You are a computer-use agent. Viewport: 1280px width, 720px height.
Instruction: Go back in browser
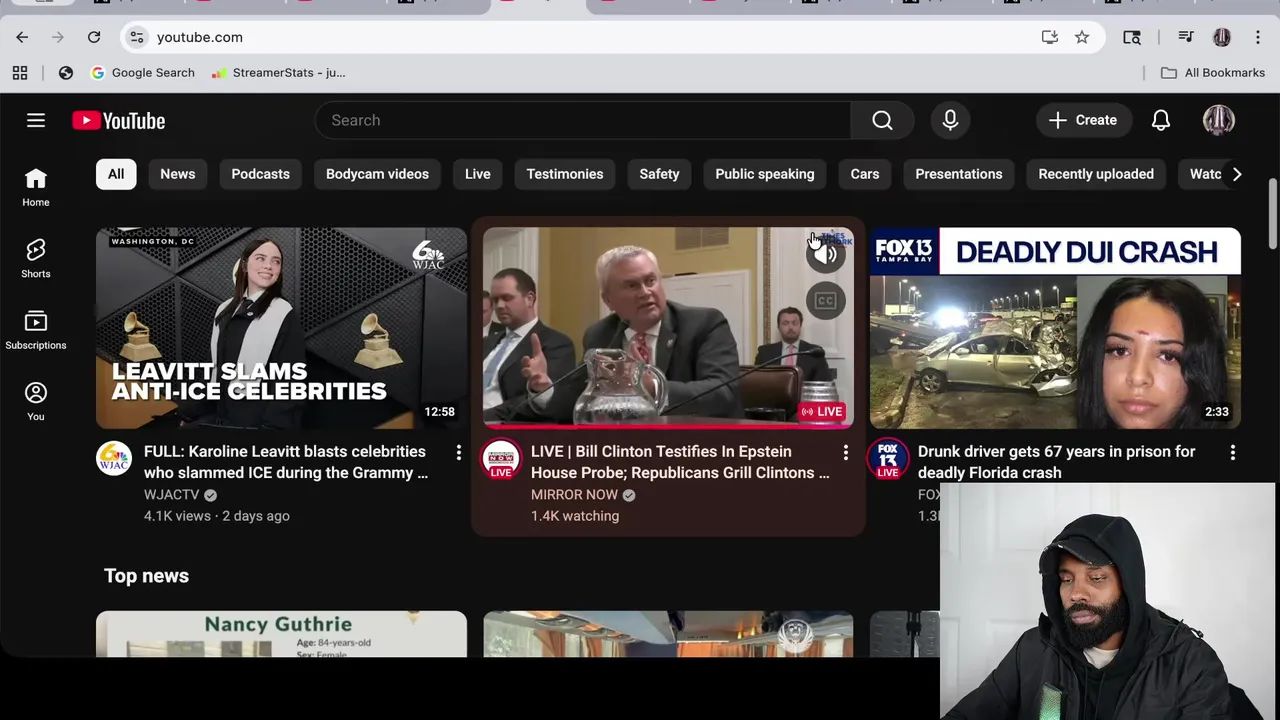click(x=22, y=37)
